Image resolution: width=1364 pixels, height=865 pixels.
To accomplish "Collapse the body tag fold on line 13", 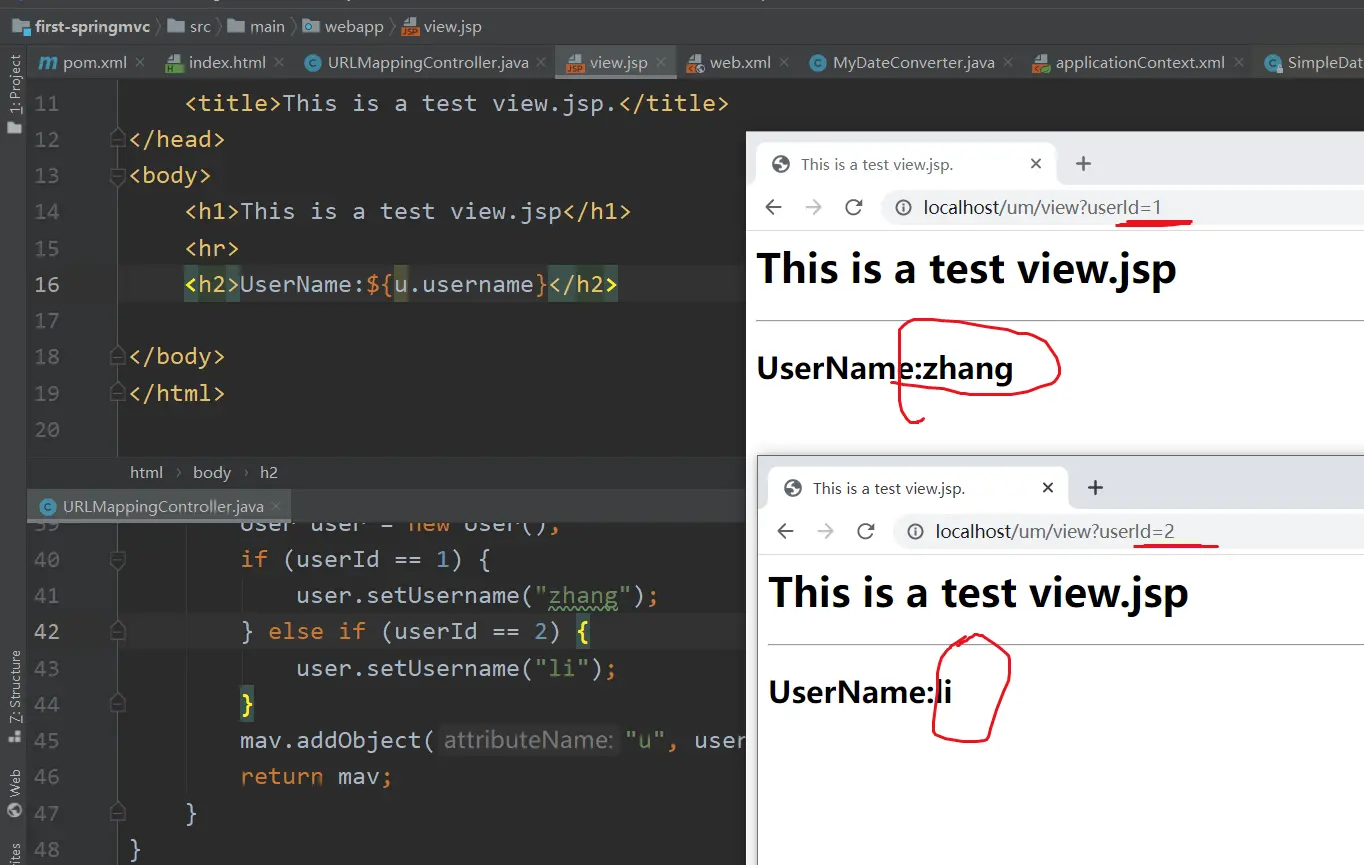I will pyautogui.click(x=118, y=176).
